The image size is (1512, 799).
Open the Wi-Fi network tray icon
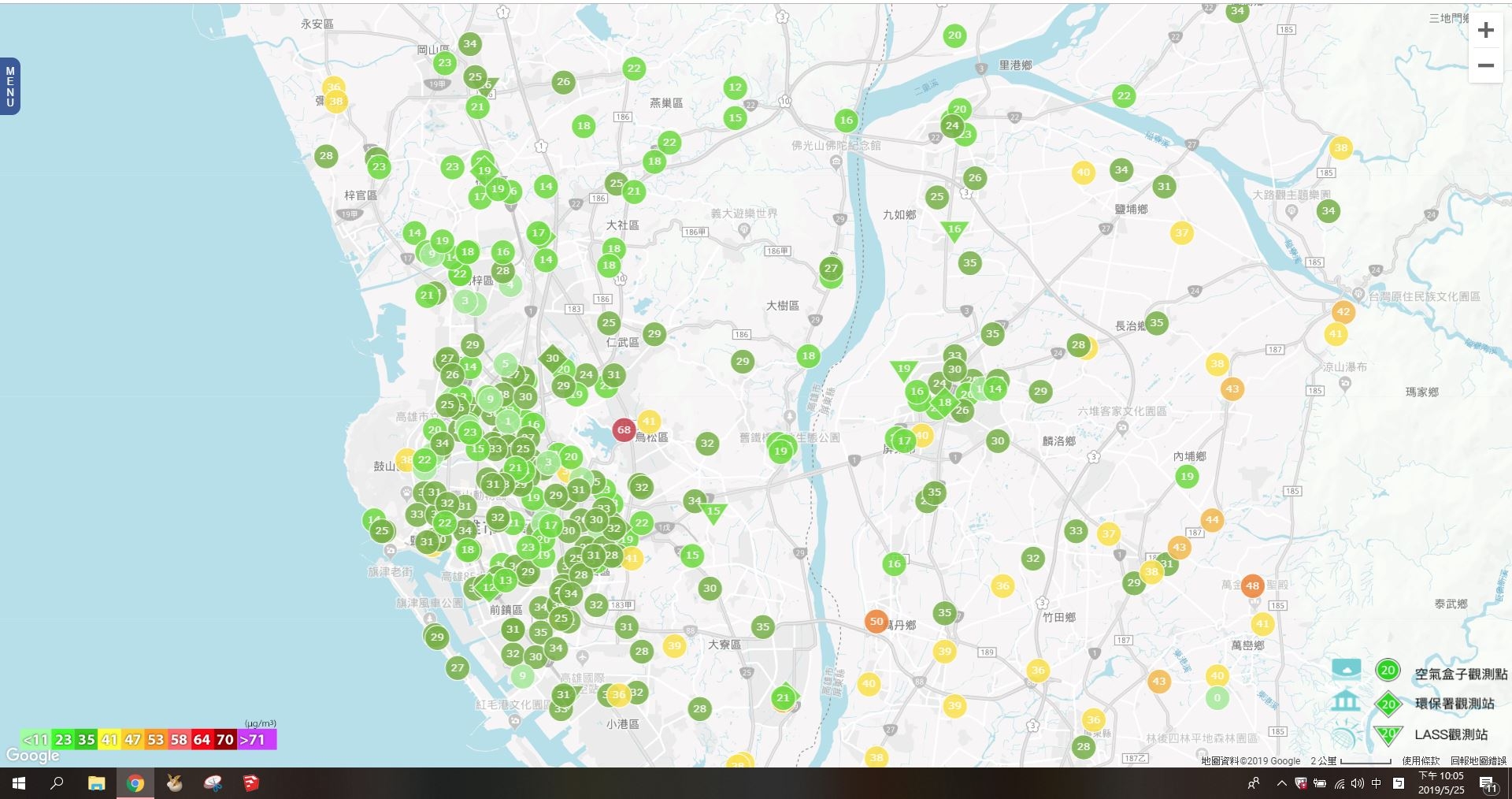[1339, 783]
